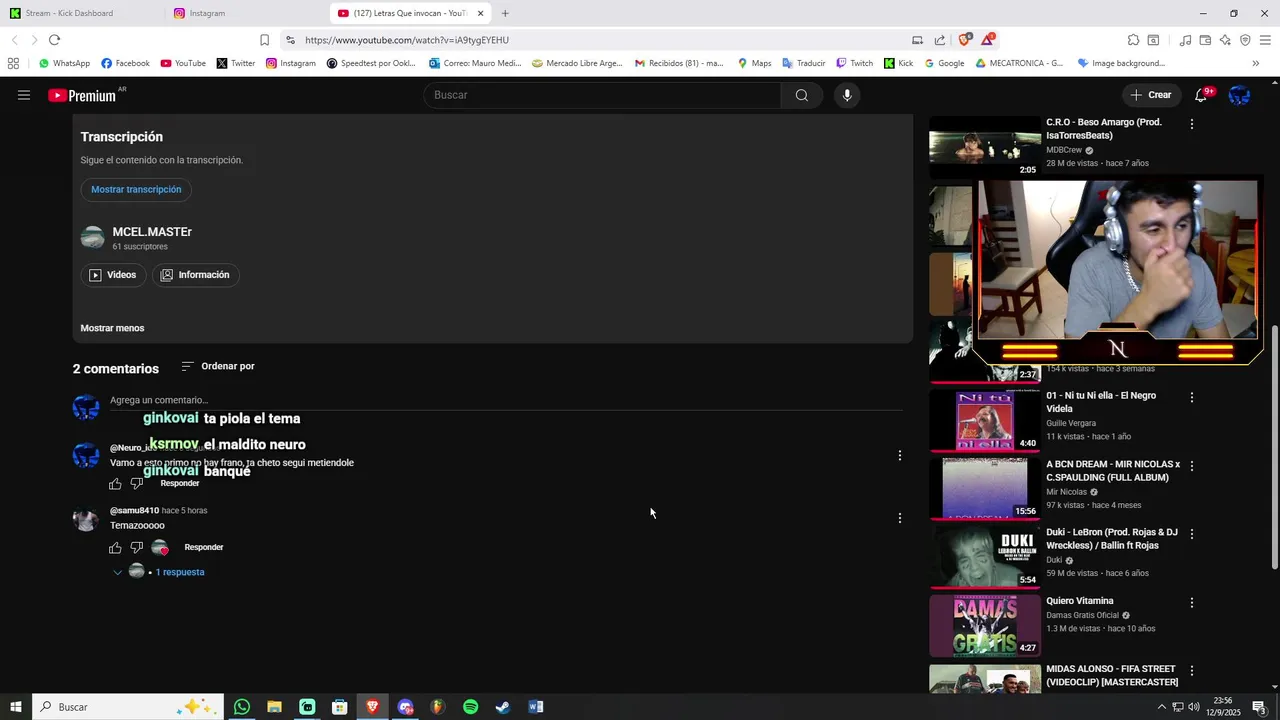1280x720 pixels.
Task: Open A BCN DREAM album thumbnail
Action: click(x=985, y=488)
